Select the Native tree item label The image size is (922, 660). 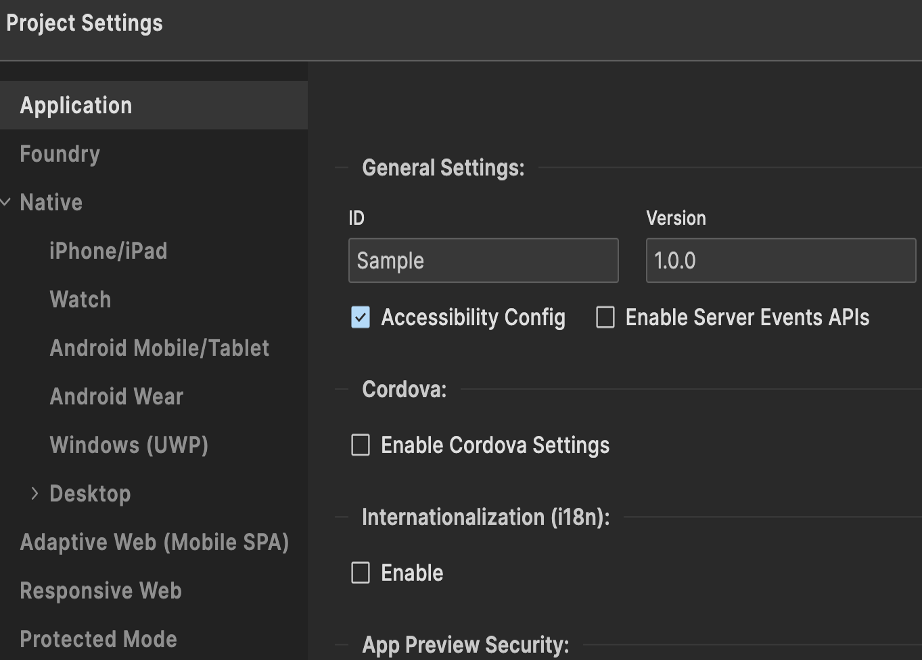tap(51, 202)
